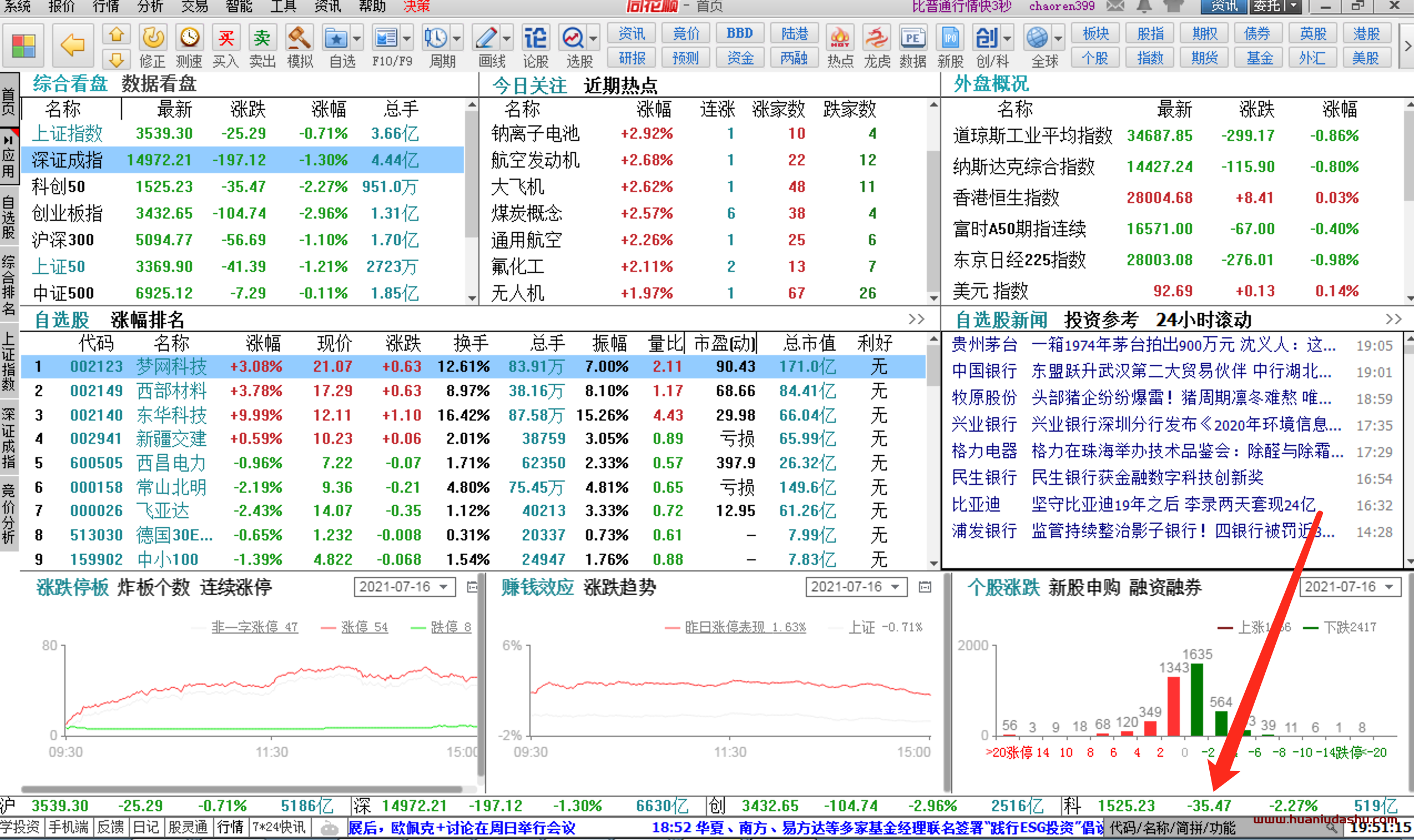
Task: Open the 新股 IPO icon
Action: tap(950, 38)
